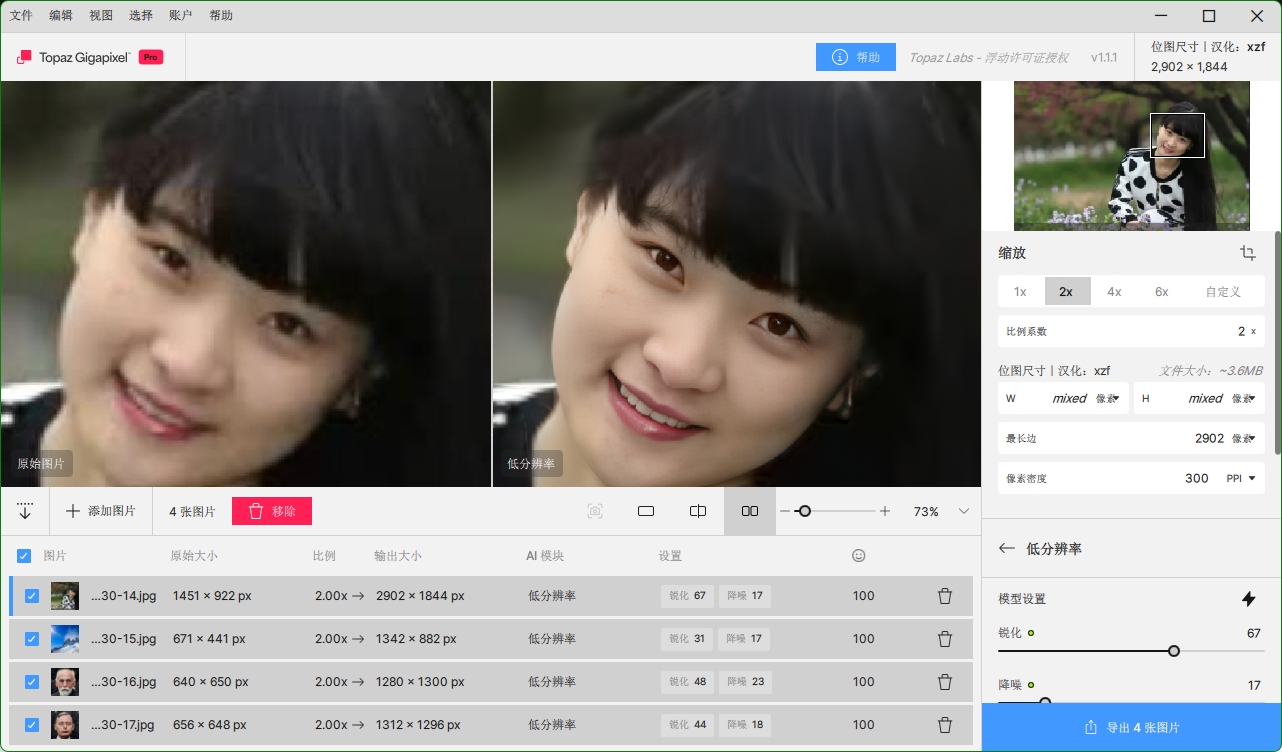Click the crop icon beside 缩放
1282x752 pixels.
pos(1247,253)
